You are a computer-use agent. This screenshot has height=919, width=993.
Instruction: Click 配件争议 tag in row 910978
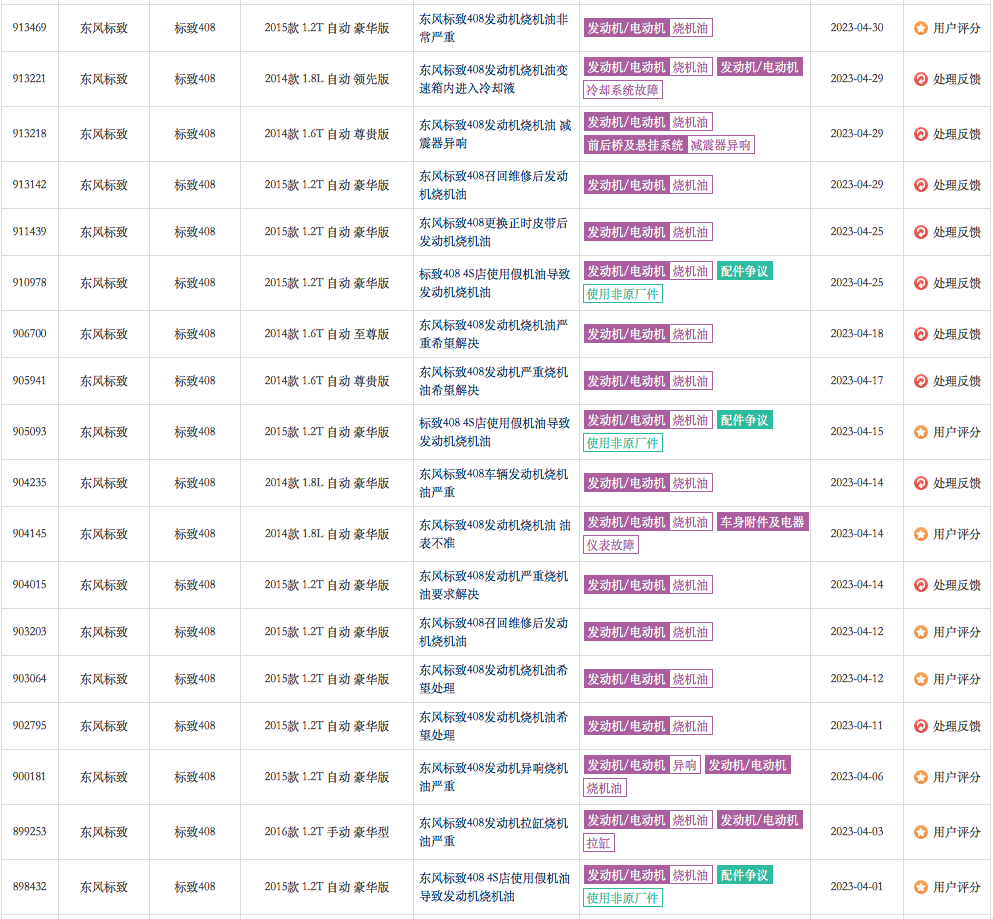pos(744,271)
